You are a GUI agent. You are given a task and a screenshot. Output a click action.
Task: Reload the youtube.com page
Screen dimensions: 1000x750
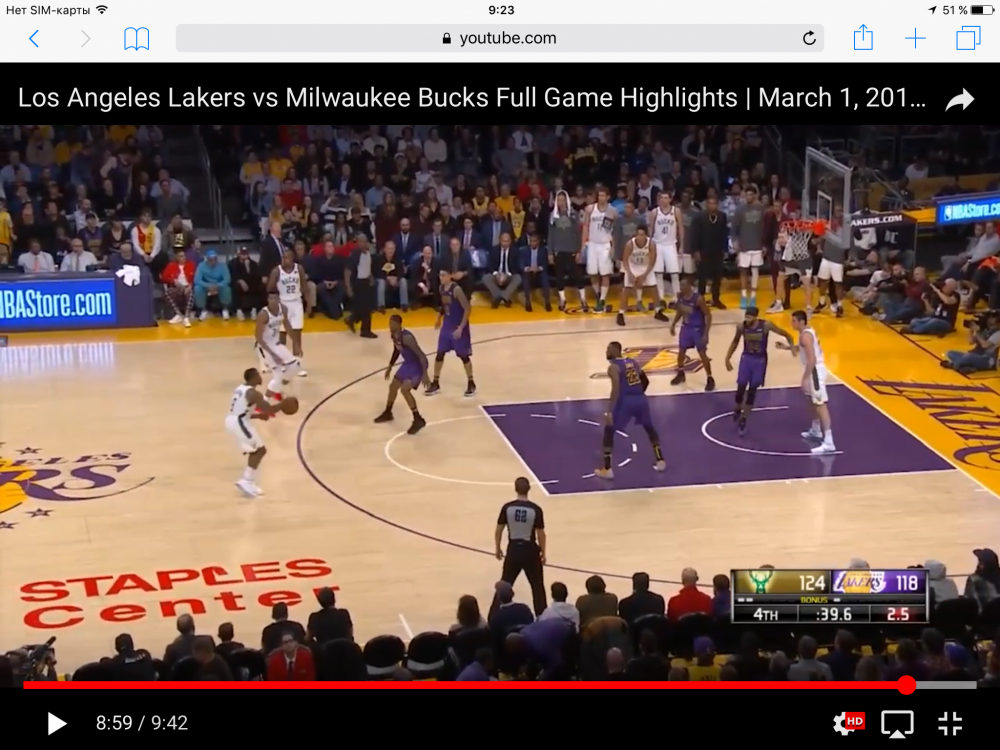tap(809, 39)
